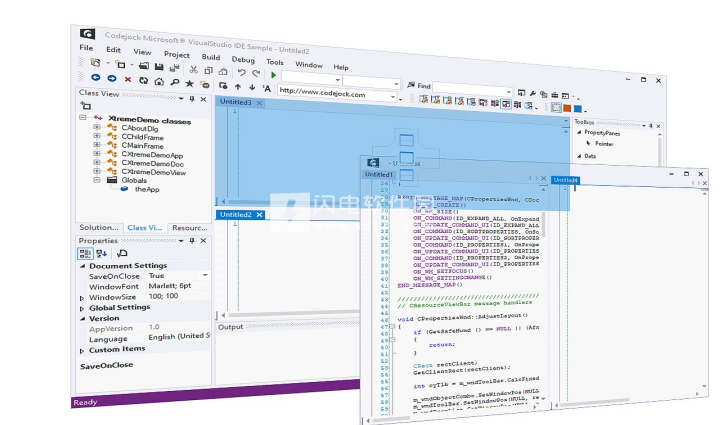Image resolution: width=720 pixels, height=425 pixels.
Task: Click the Open folder toolbar icon
Action: pos(144,66)
